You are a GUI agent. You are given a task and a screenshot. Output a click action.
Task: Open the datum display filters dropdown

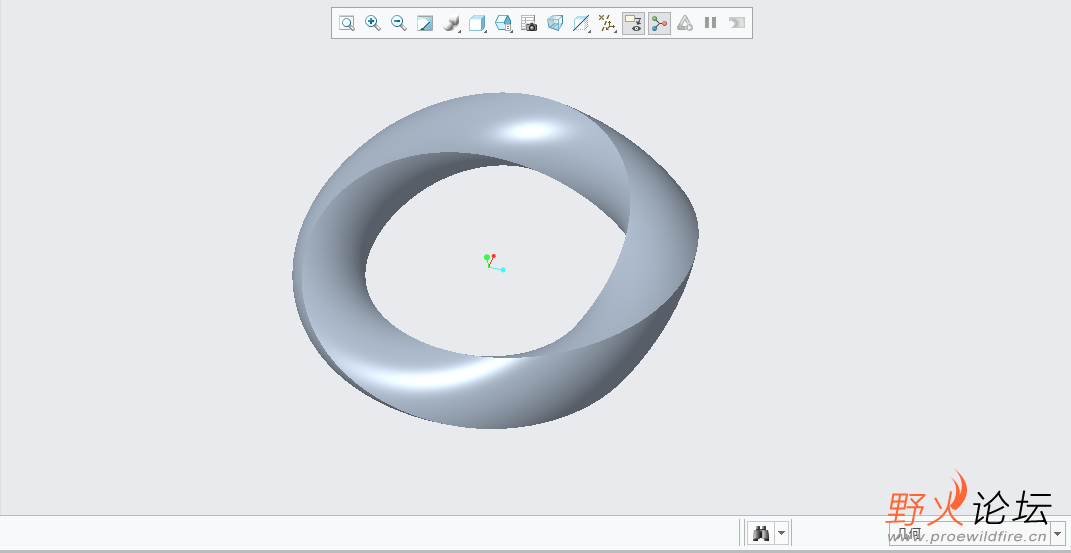click(x=607, y=23)
